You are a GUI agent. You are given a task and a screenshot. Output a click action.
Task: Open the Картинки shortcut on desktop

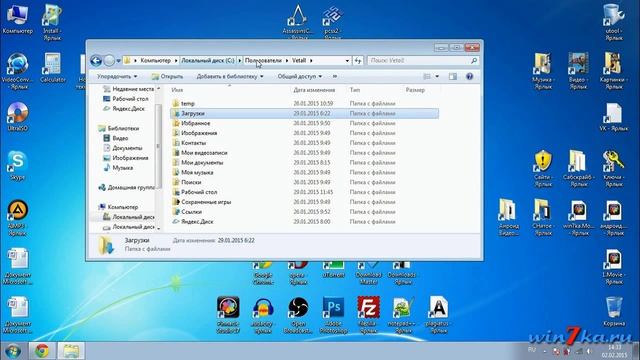[x=613, y=71]
